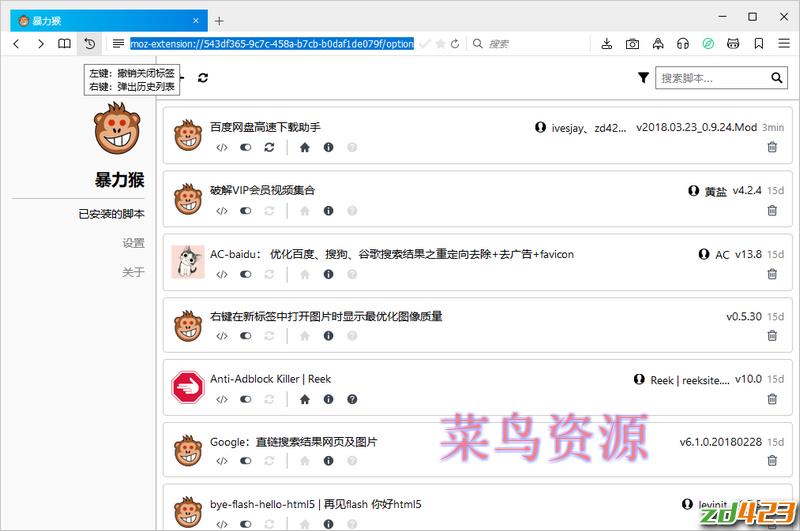This screenshot has width=800, height=531.
Task: Click the green compass extension icon
Action: [708, 44]
